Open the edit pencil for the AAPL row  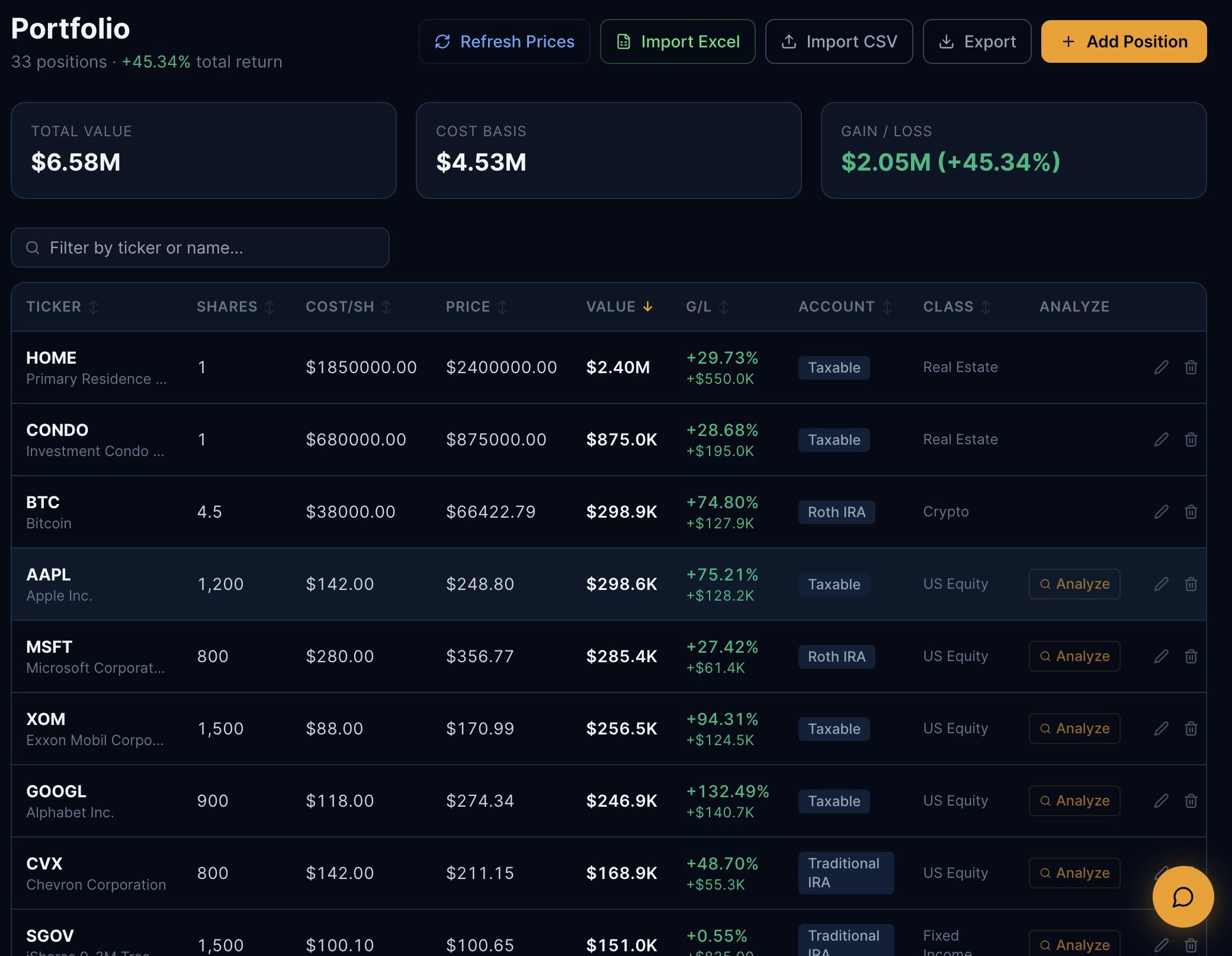[1161, 584]
